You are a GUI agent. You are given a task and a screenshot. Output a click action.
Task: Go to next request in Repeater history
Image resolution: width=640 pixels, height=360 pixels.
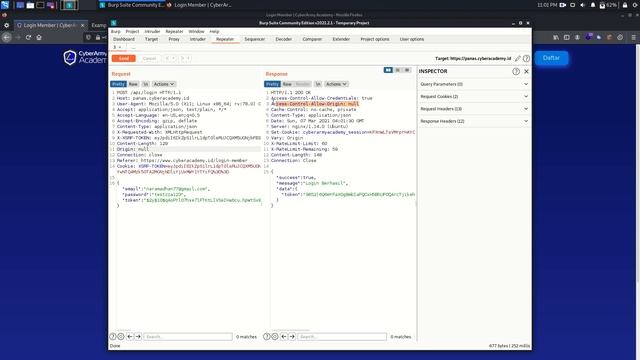pos(182,58)
